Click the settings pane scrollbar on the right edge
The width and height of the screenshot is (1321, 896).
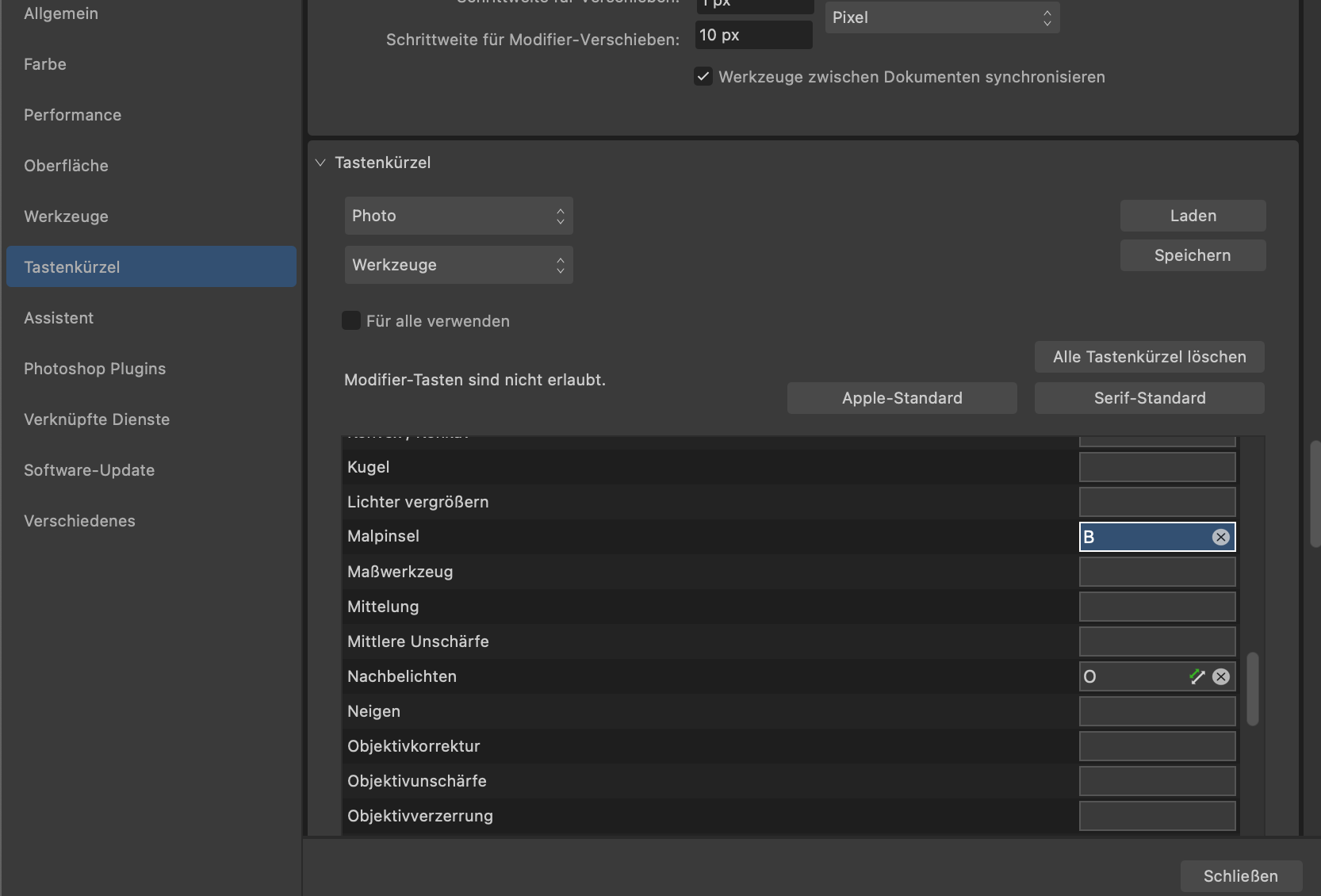1315,494
